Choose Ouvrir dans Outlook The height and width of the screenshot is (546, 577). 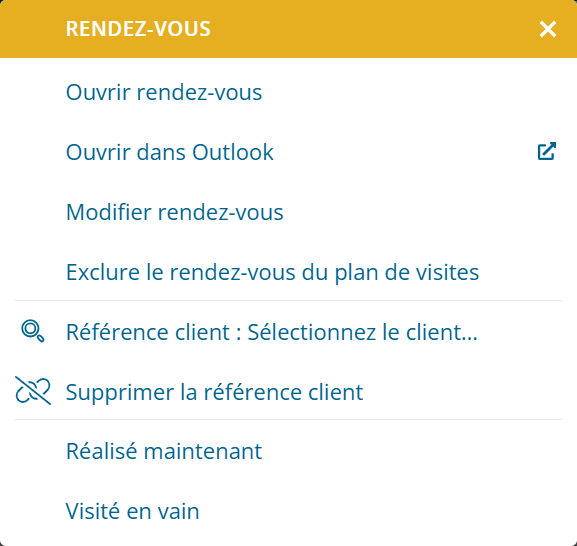(288, 152)
